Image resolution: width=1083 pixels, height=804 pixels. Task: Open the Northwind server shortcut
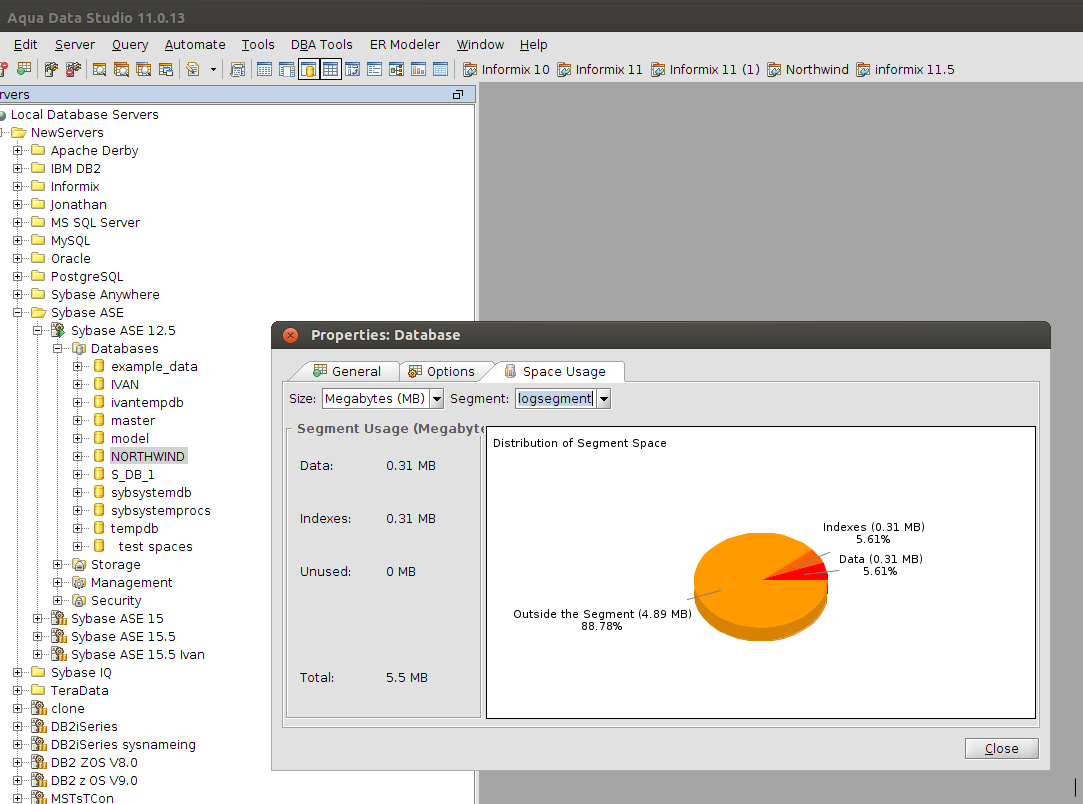808,69
